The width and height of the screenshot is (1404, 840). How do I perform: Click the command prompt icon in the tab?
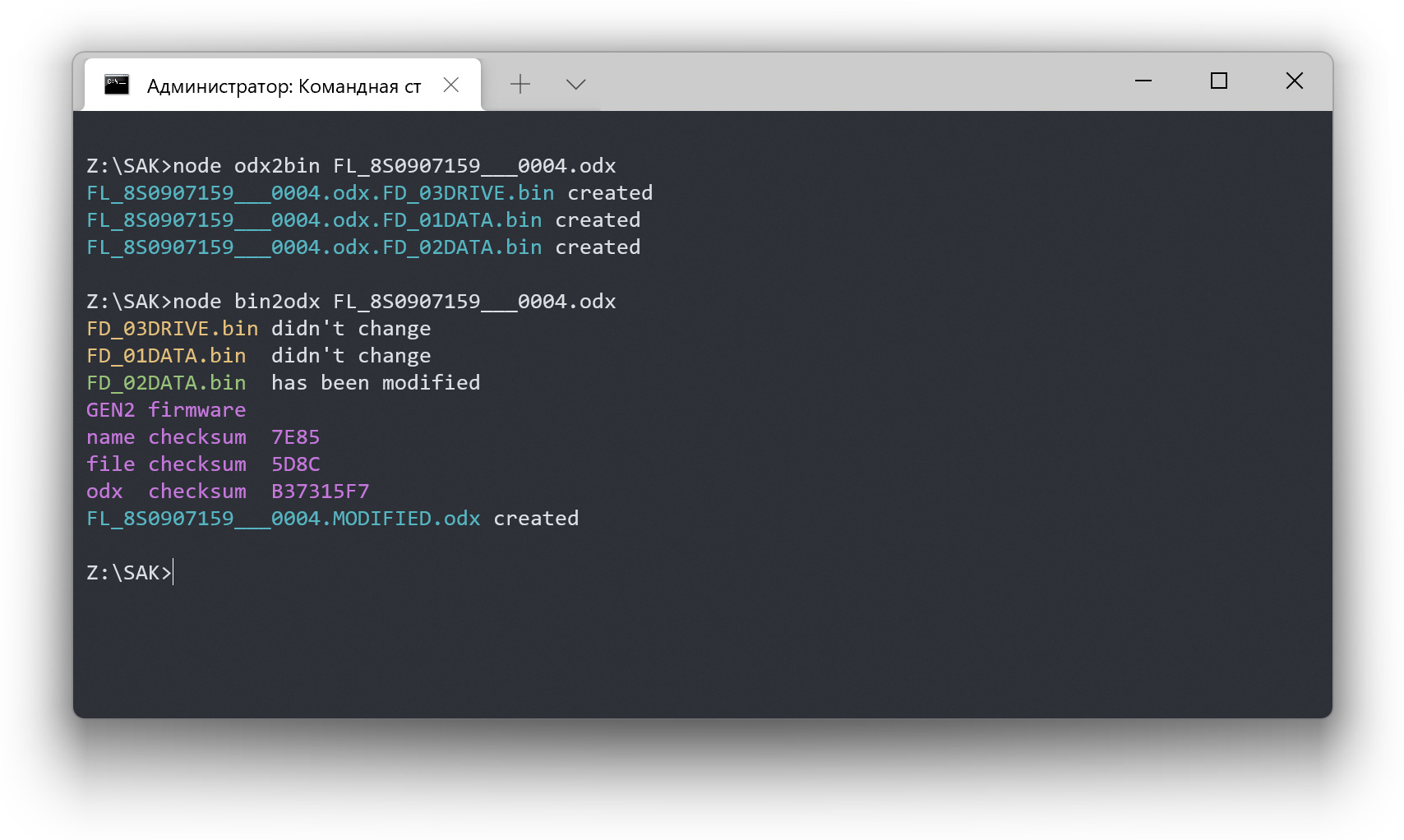[x=117, y=85]
